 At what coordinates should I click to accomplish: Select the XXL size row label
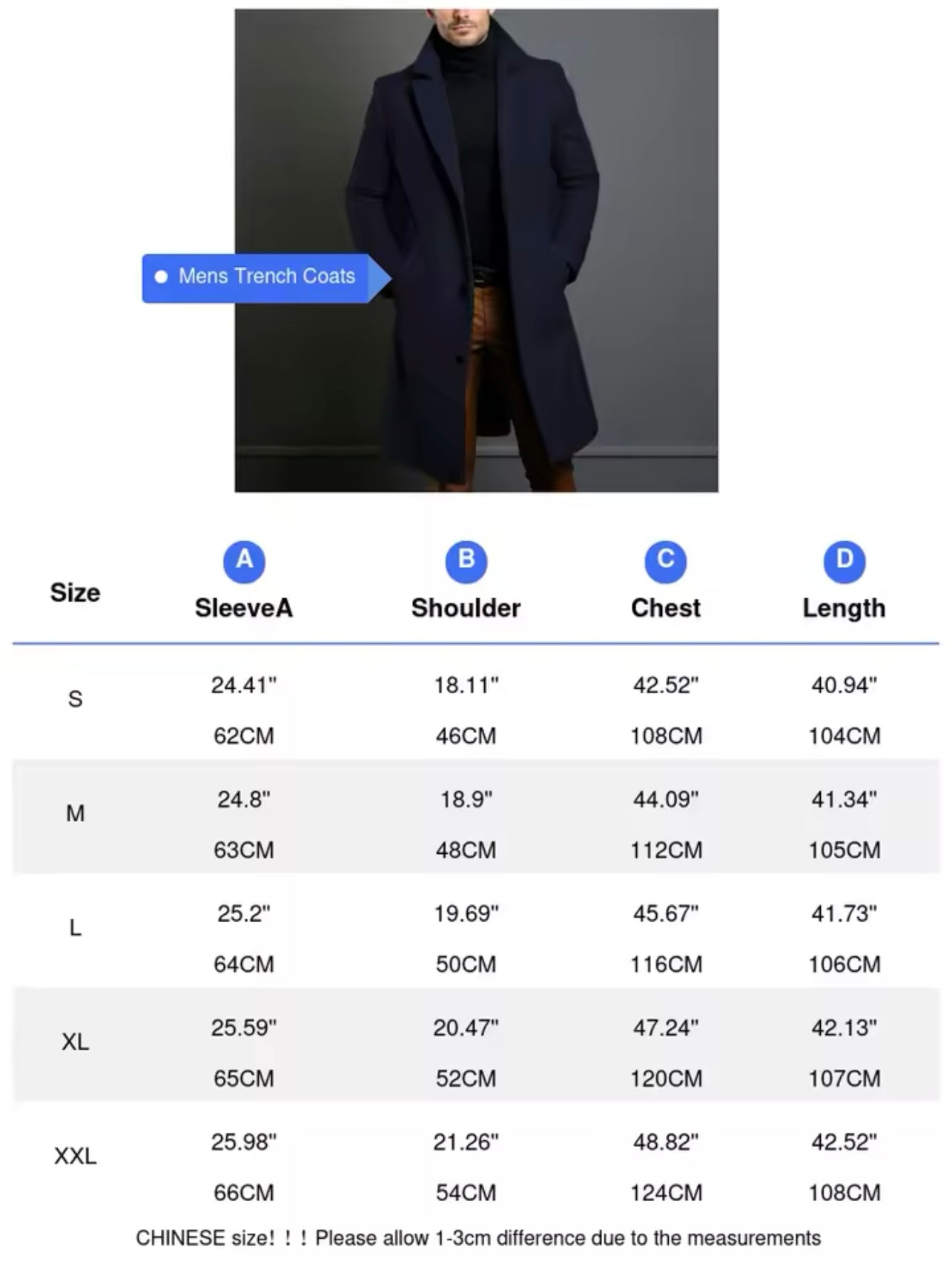click(75, 1156)
